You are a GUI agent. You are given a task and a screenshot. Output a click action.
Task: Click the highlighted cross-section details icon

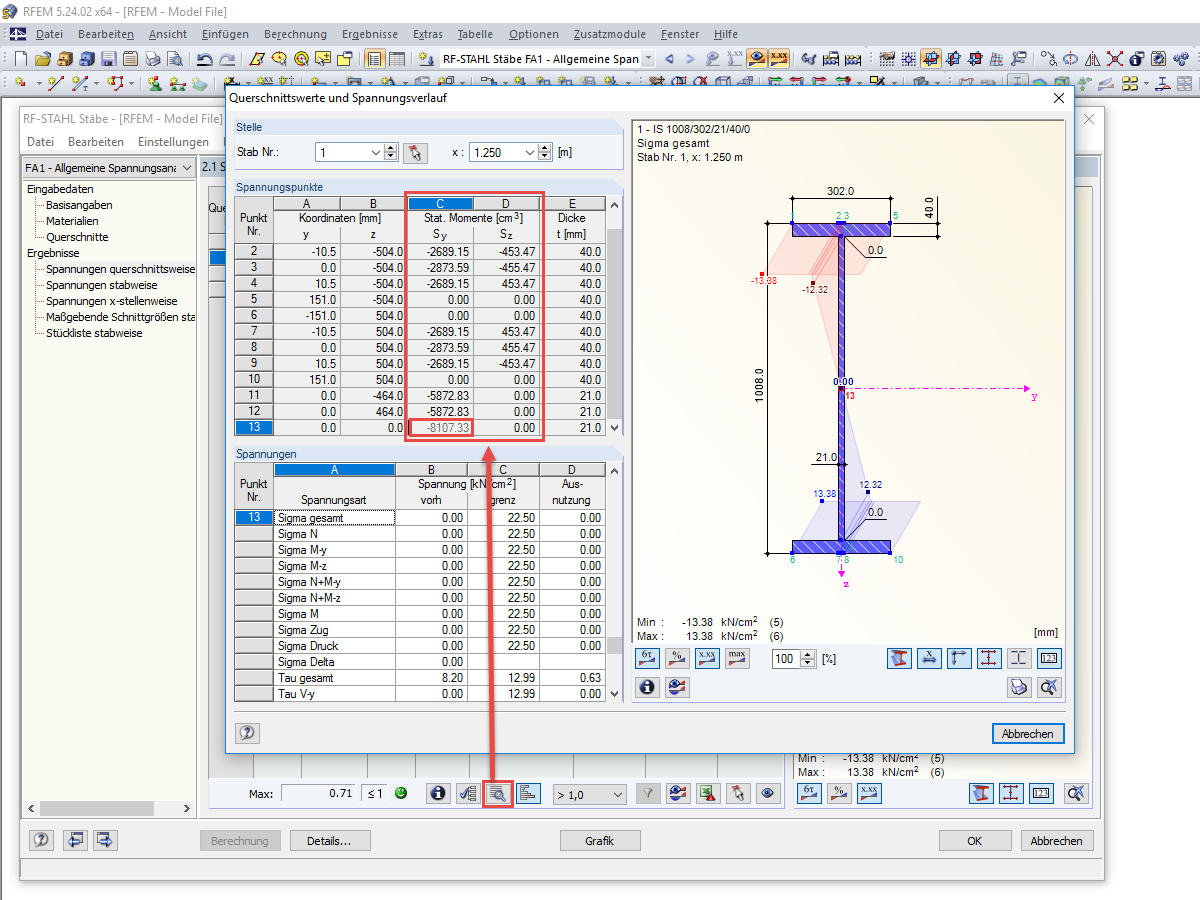coord(497,794)
